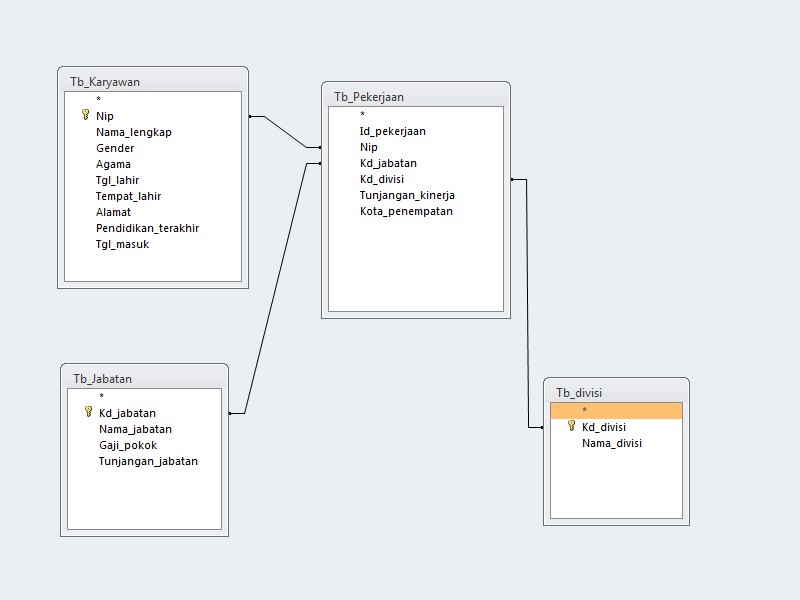Image resolution: width=800 pixels, height=600 pixels.
Task: Select the Nama_divisi field in Tb_divisi
Action: point(611,442)
